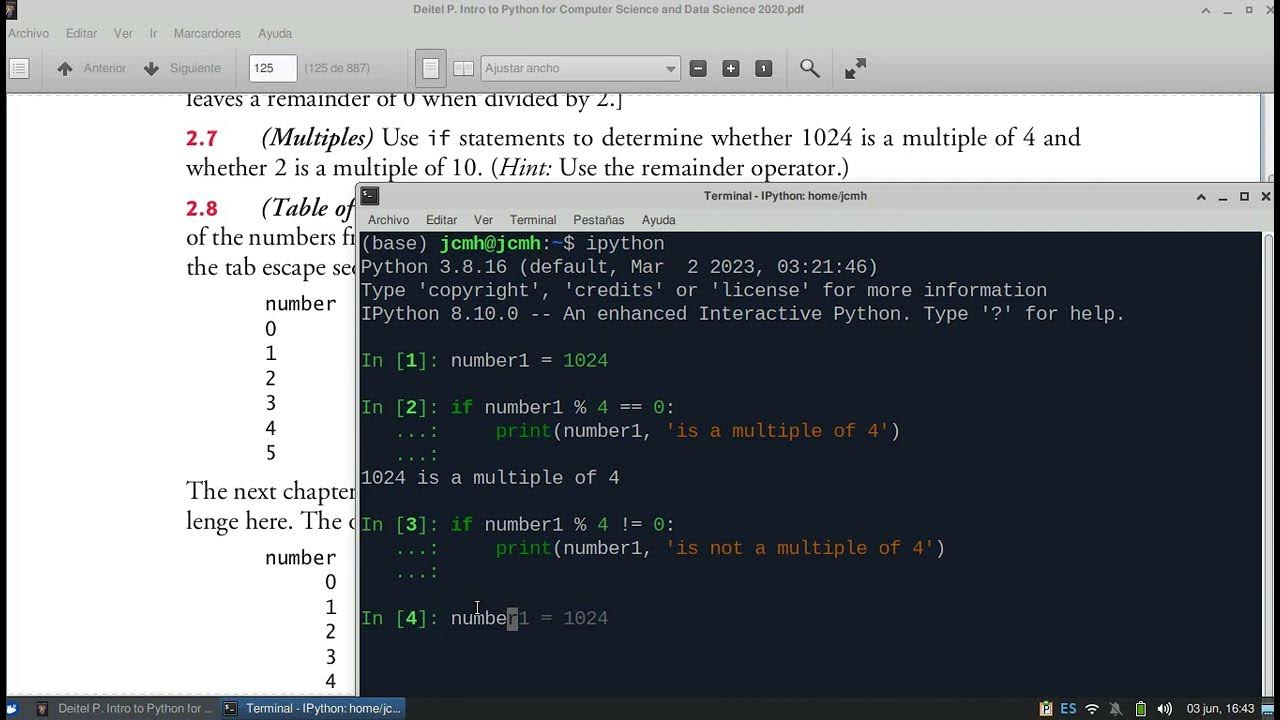Roll up the PDF viewer window
The image size is (1280, 720).
tap(1207, 9)
